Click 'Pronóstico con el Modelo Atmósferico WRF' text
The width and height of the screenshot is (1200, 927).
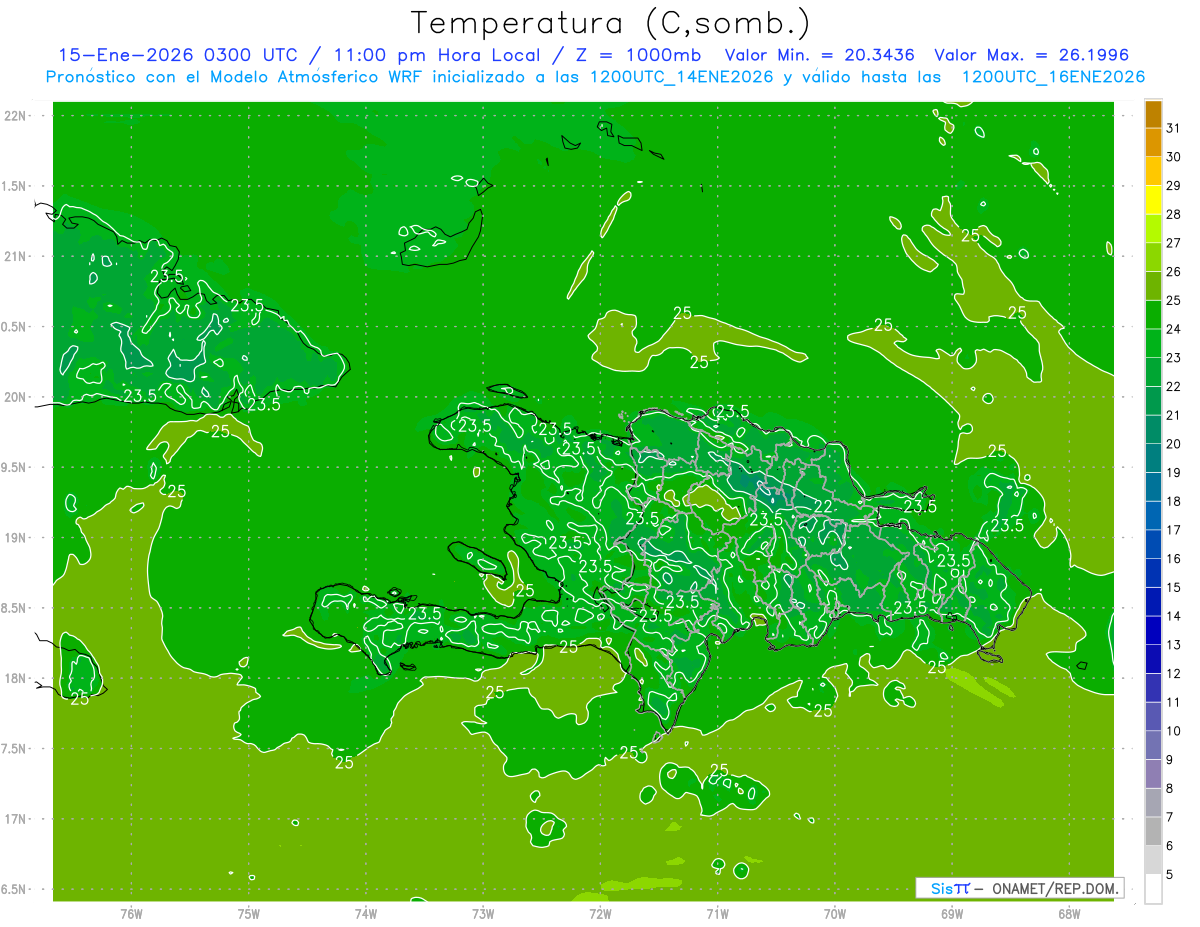pos(236,77)
